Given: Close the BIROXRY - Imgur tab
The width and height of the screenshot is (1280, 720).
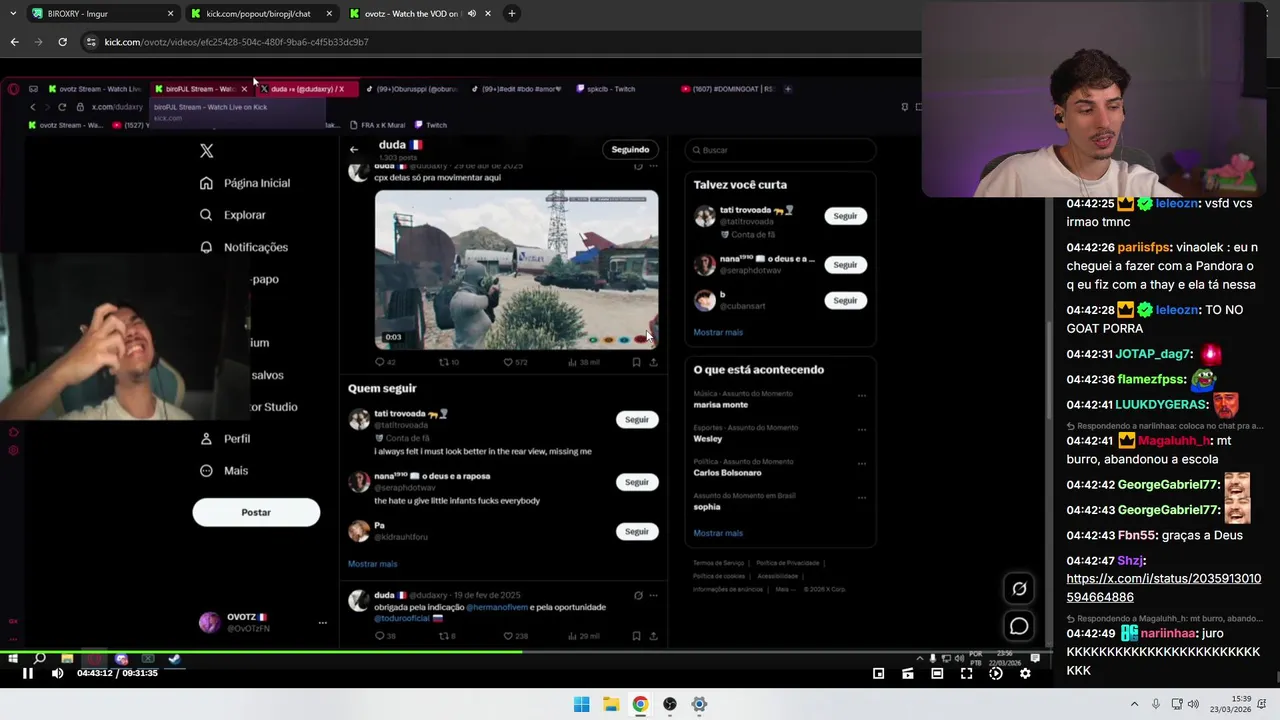Looking at the screenshot, I should click(170, 14).
